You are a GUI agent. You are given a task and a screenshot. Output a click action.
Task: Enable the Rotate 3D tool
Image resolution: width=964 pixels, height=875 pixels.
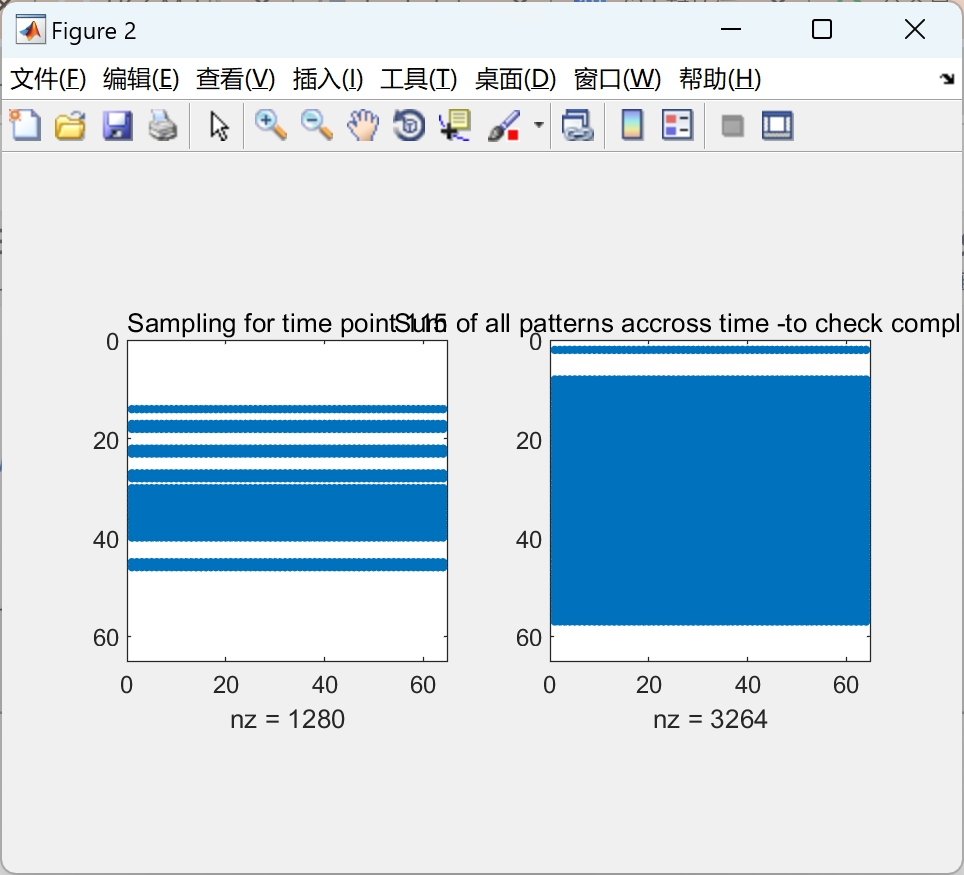[409, 125]
